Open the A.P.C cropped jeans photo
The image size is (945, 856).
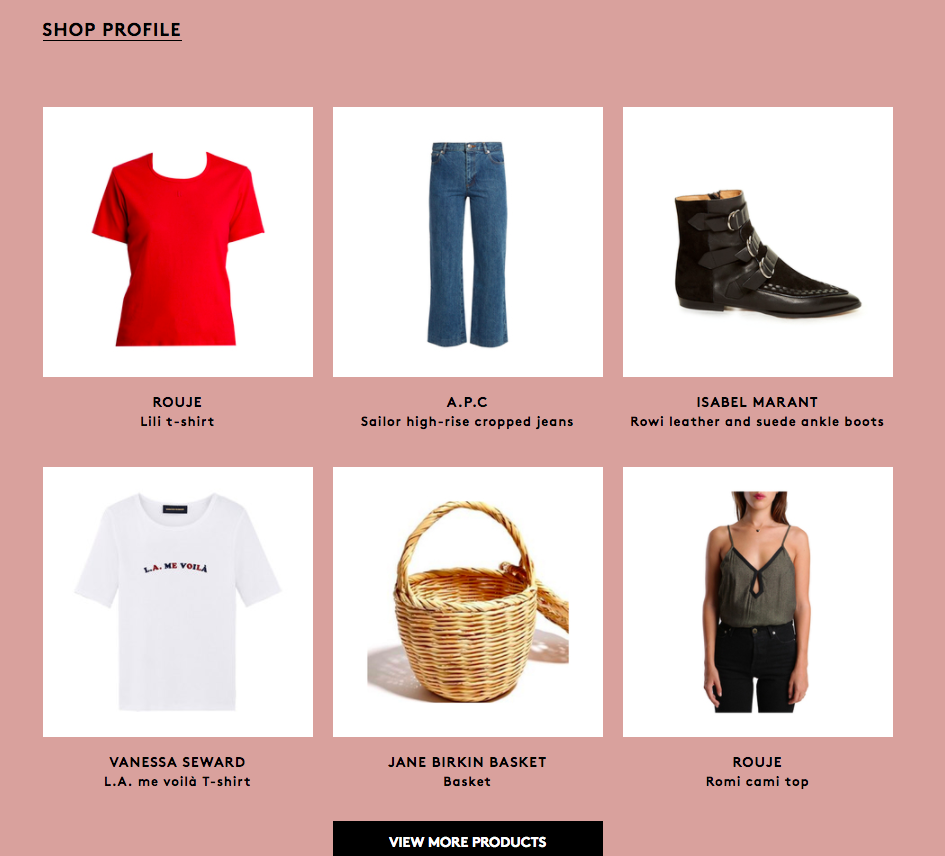click(x=468, y=242)
